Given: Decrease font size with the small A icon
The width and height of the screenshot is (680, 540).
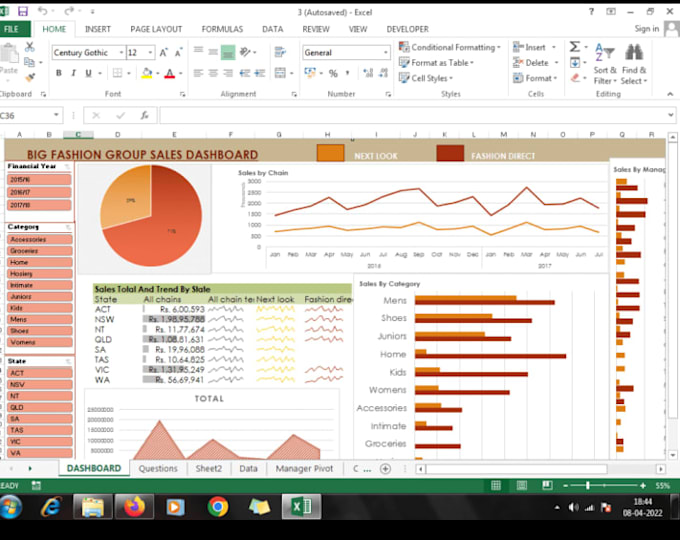Looking at the screenshot, I should [x=178, y=52].
